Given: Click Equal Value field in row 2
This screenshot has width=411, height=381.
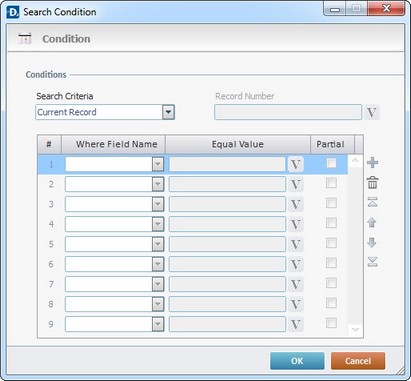Looking at the screenshot, I should point(227,184).
